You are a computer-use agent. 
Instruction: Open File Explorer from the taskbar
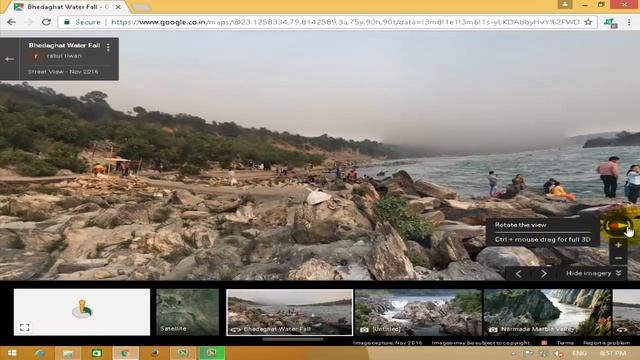[68, 353]
